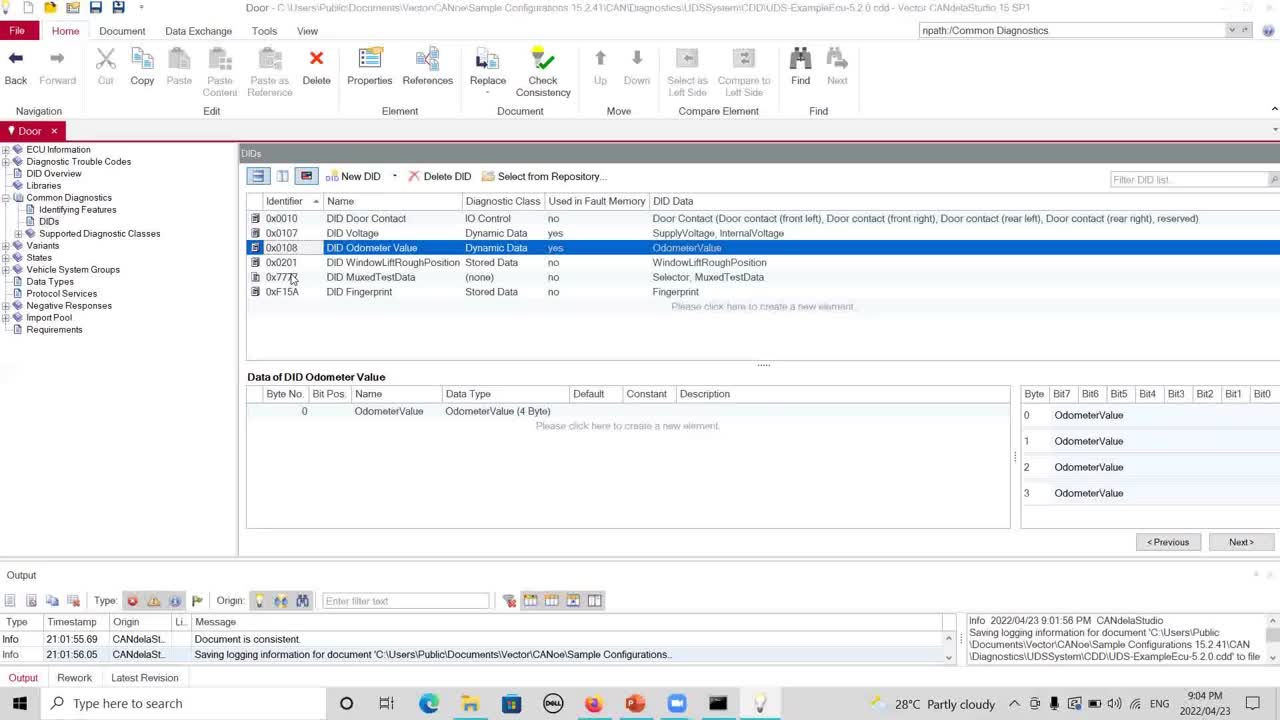The width and height of the screenshot is (1280, 720).
Task: Toggle the light bulb origin filter
Action: (x=260, y=601)
